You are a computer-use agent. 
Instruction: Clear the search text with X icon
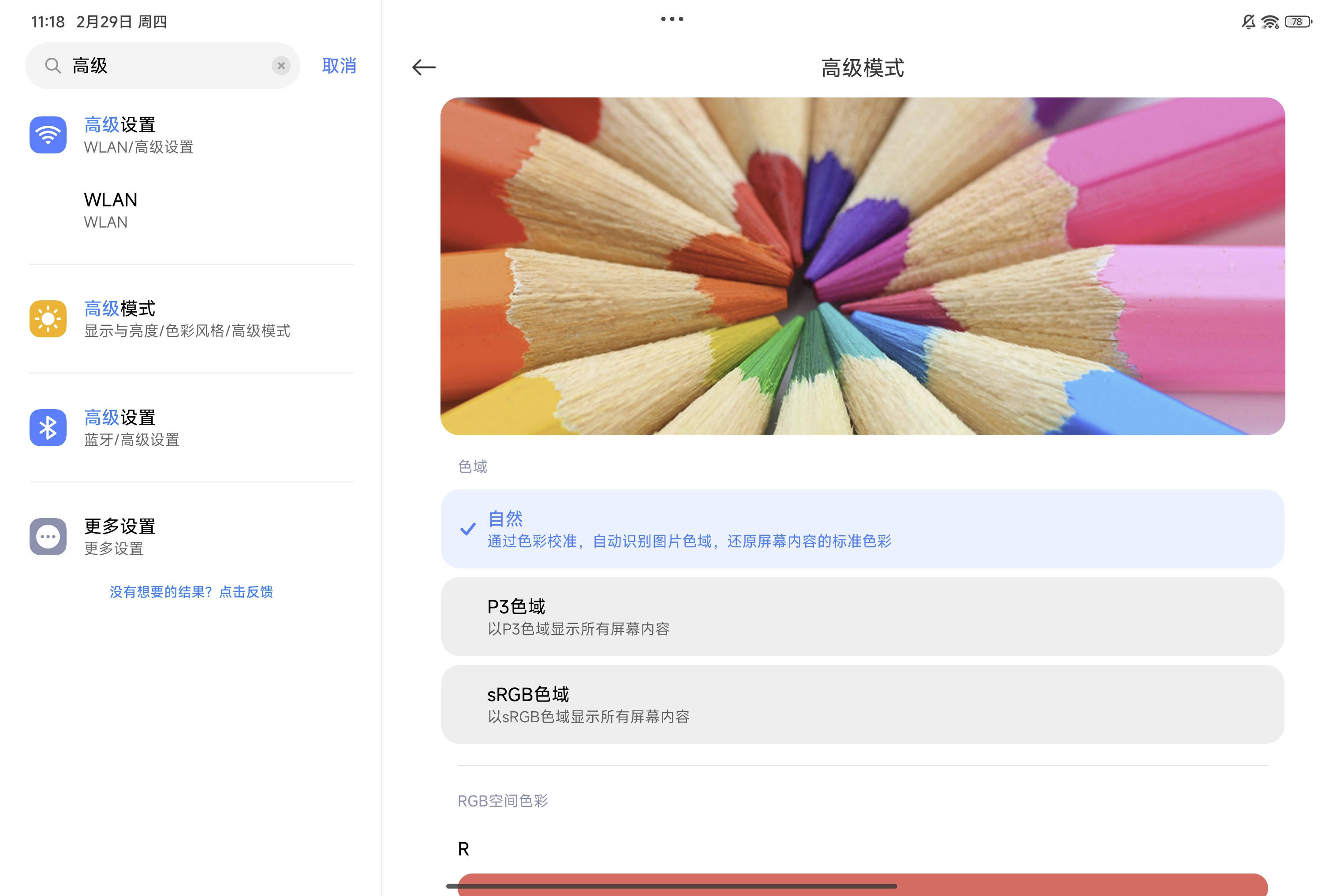click(280, 66)
